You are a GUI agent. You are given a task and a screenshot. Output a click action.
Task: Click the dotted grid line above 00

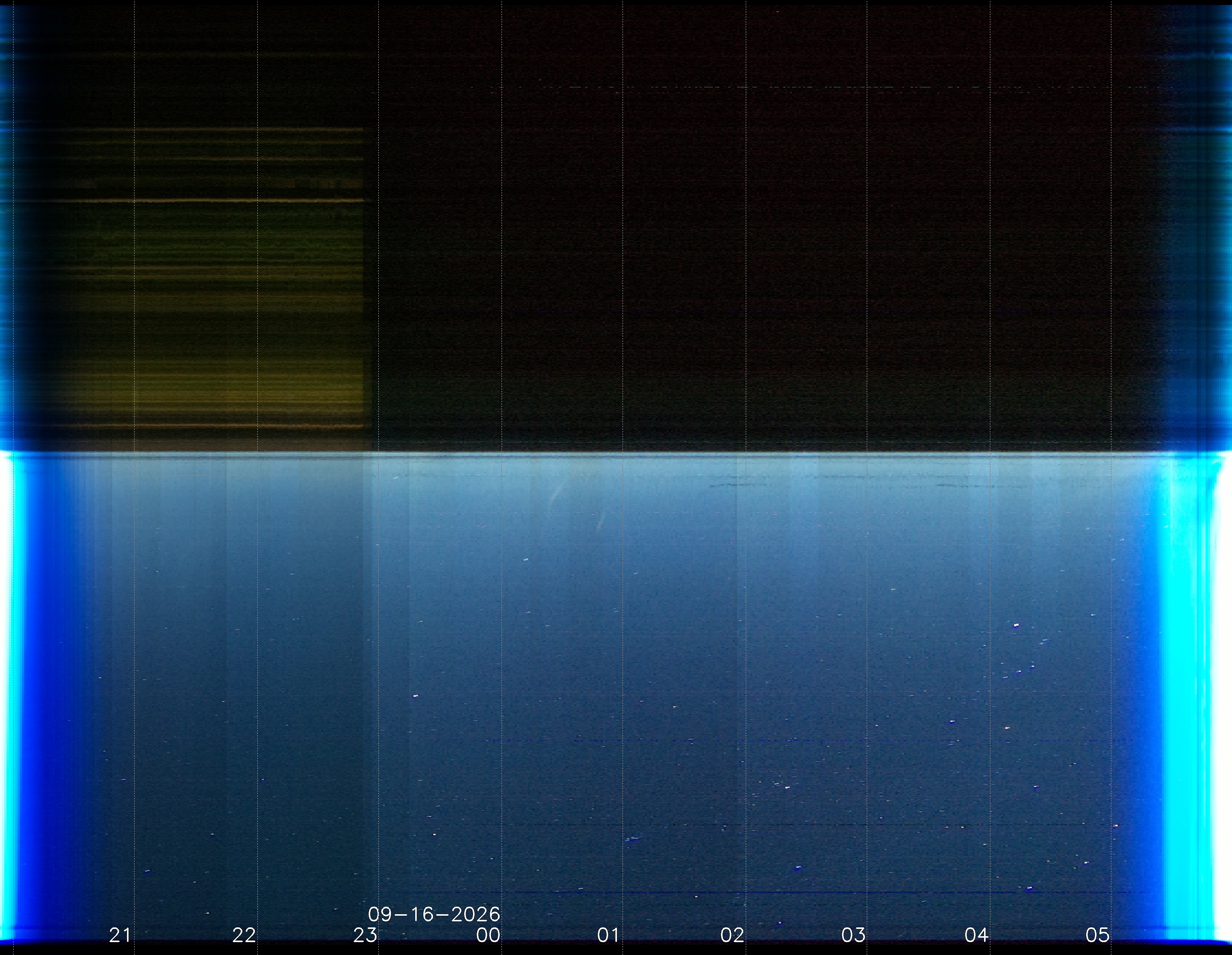pos(502,451)
